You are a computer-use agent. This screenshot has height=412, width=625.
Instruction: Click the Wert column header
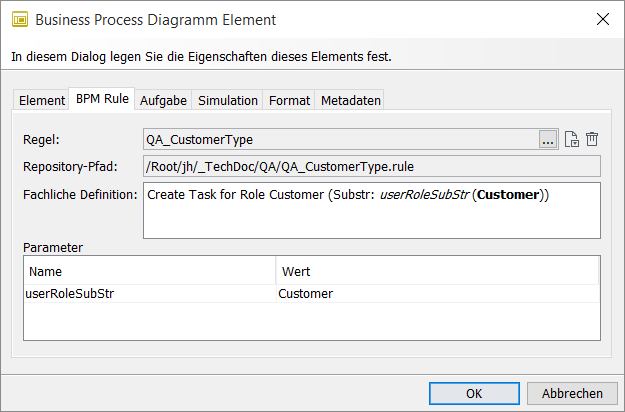pyautogui.click(x=436, y=271)
